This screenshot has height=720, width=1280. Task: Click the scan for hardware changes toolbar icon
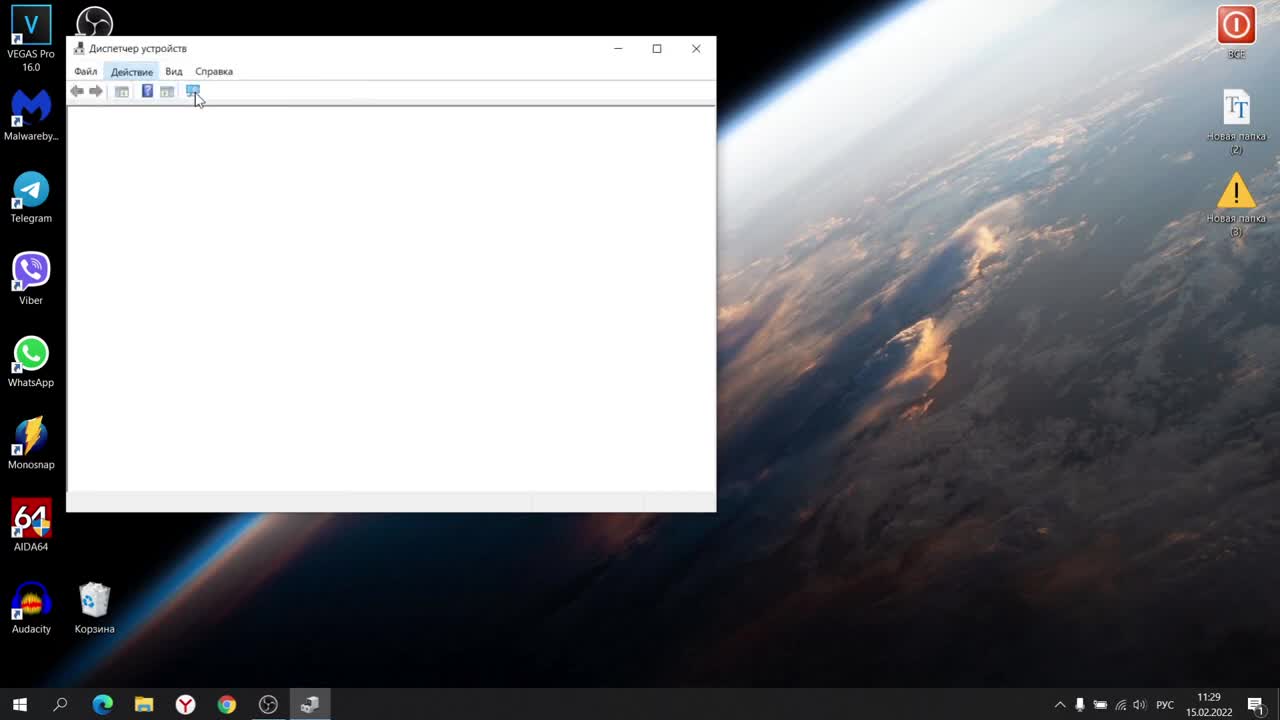tap(193, 91)
